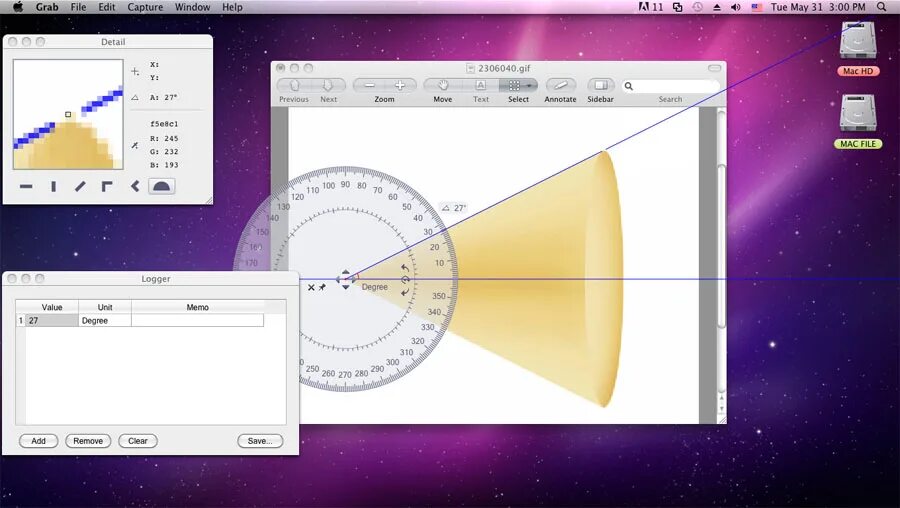Nudge protractor right with the right arrow
Screen dimensions: 900x508
354,280
